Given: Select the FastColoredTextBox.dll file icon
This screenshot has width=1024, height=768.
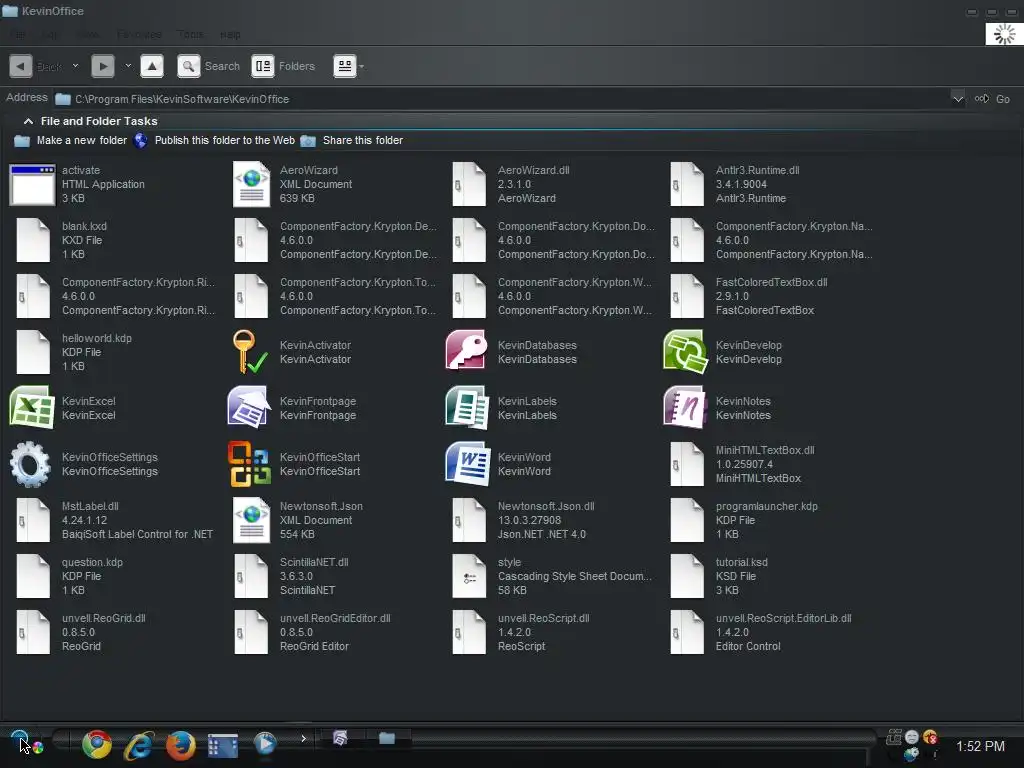Looking at the screenshot, I should click(x=687, y=296).
